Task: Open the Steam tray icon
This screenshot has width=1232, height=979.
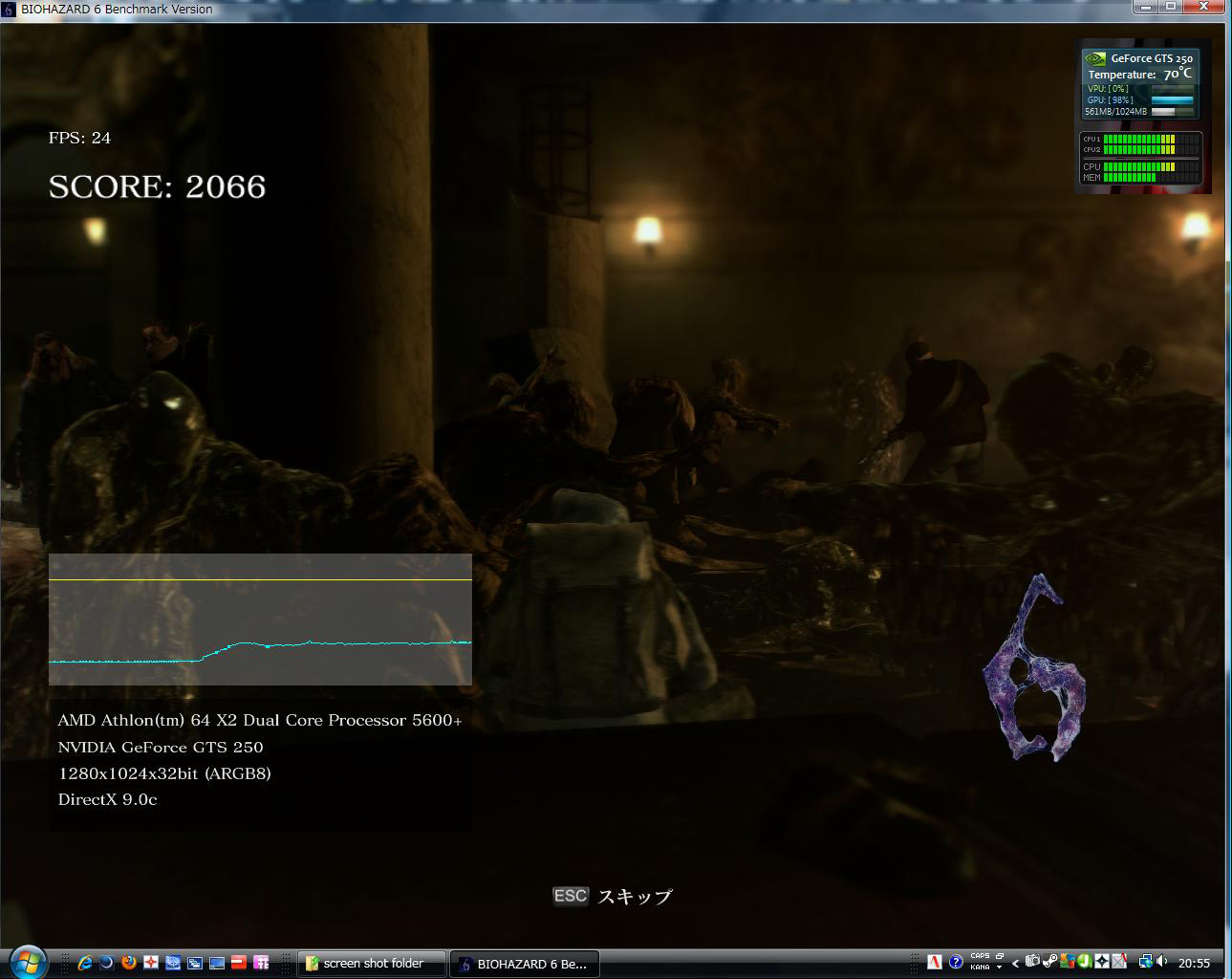Action: click(1049, 962)
